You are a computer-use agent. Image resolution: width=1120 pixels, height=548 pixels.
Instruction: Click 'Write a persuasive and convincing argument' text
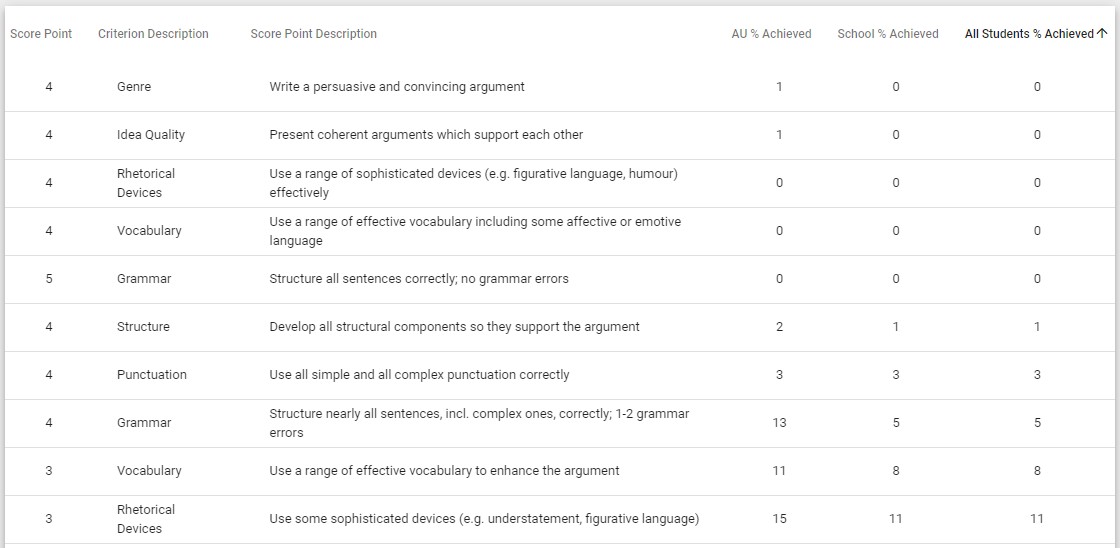[397, 87]
